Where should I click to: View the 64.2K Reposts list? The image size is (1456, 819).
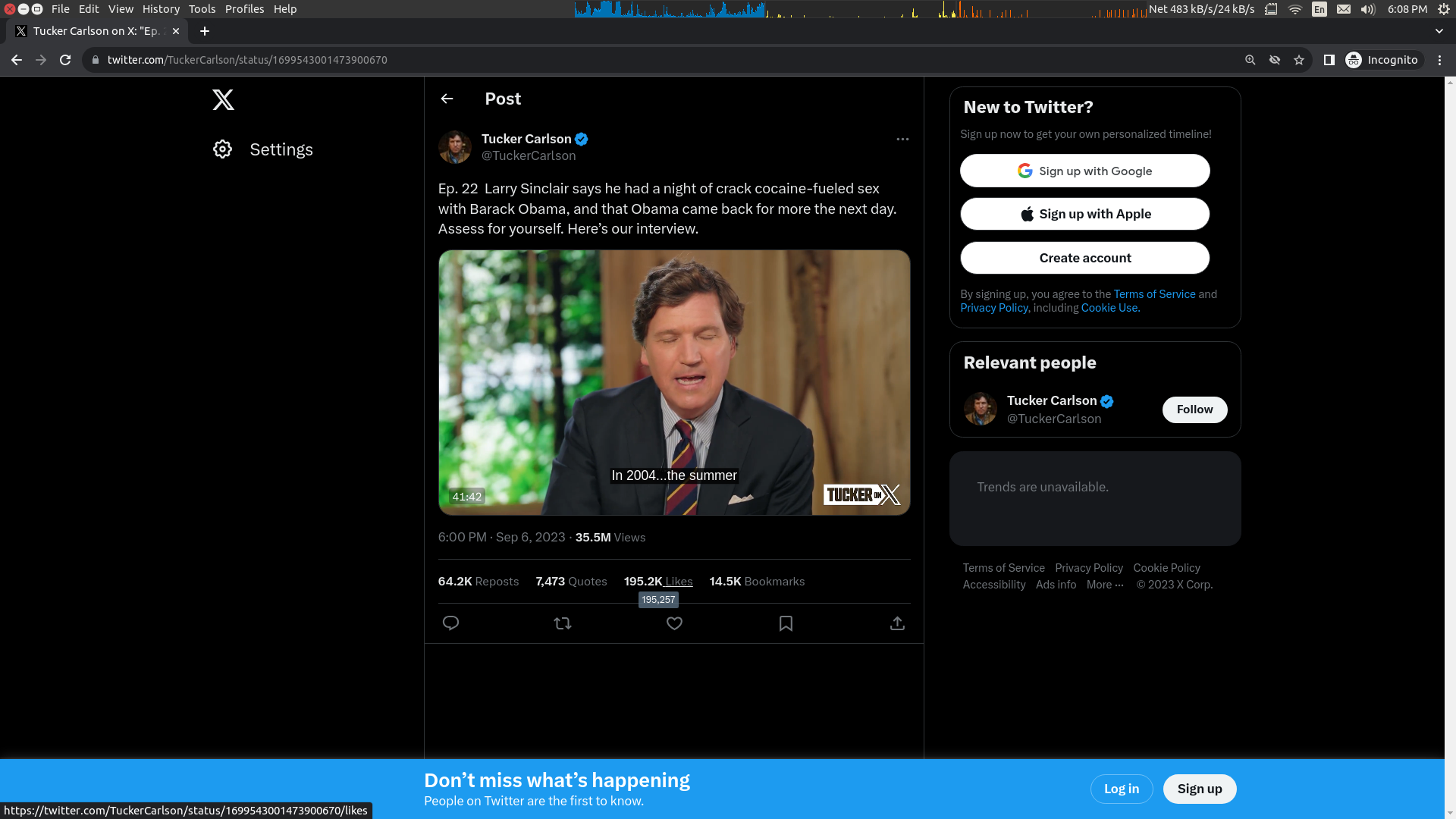pos(479,582)
